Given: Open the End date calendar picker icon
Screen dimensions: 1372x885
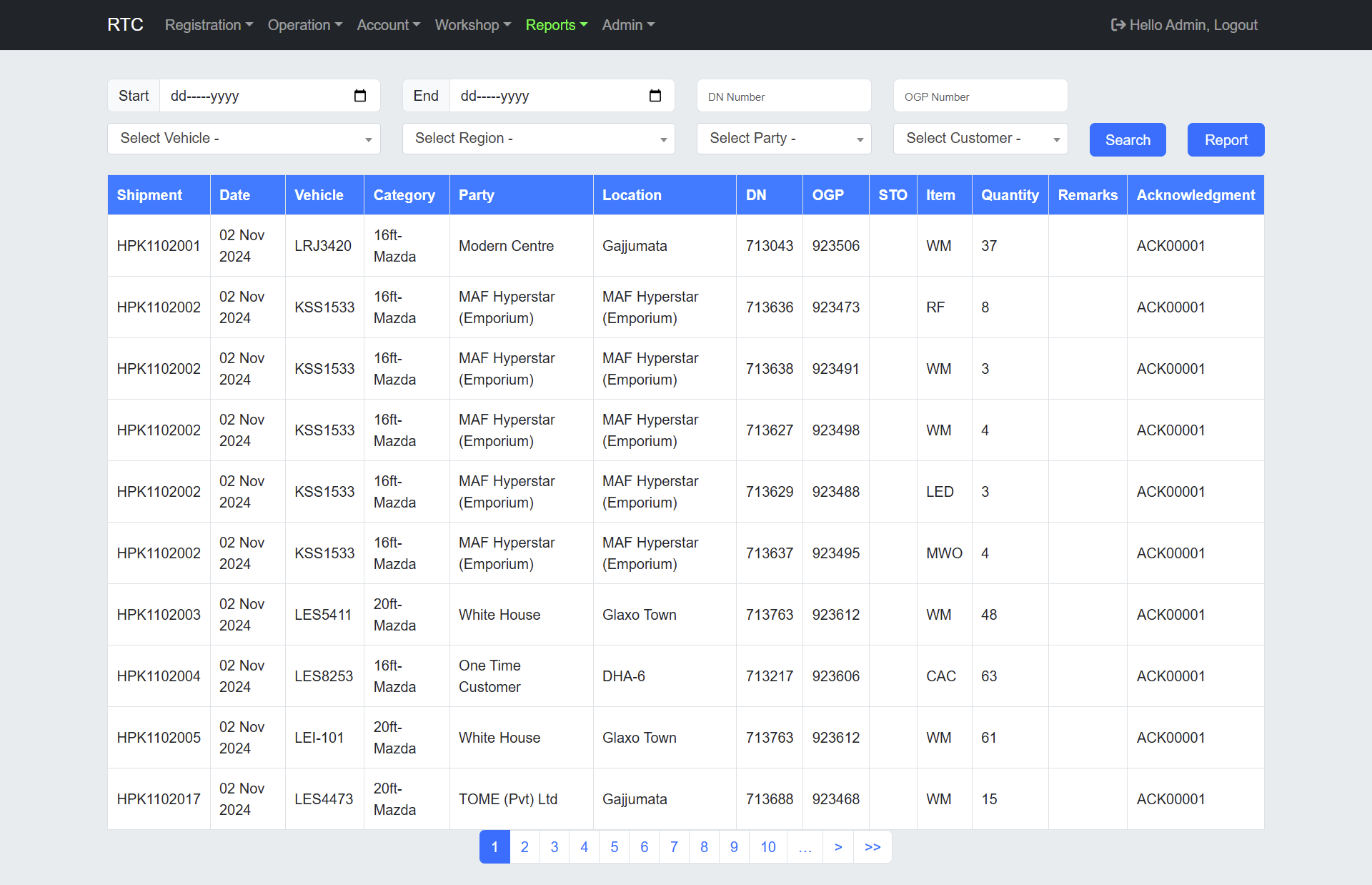Looking at the screenshot, I should [x=655, y=96].
